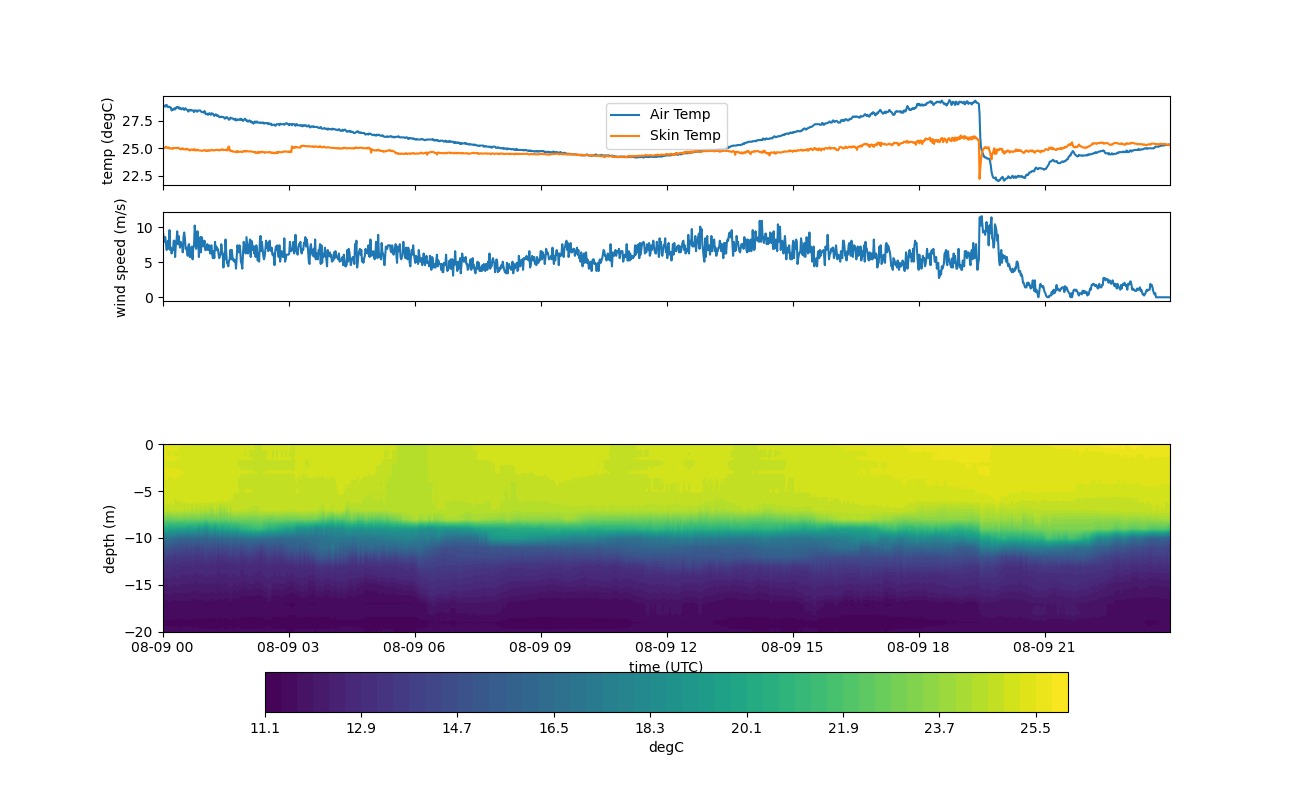Click the 'depth (m)' y-axis label
1300x800 pixels.
coord(109,538)
